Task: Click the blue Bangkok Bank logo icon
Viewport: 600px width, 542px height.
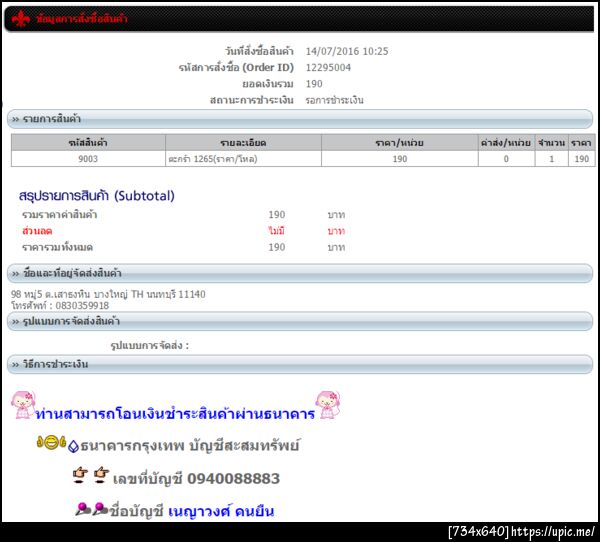Action: (73, 446)
